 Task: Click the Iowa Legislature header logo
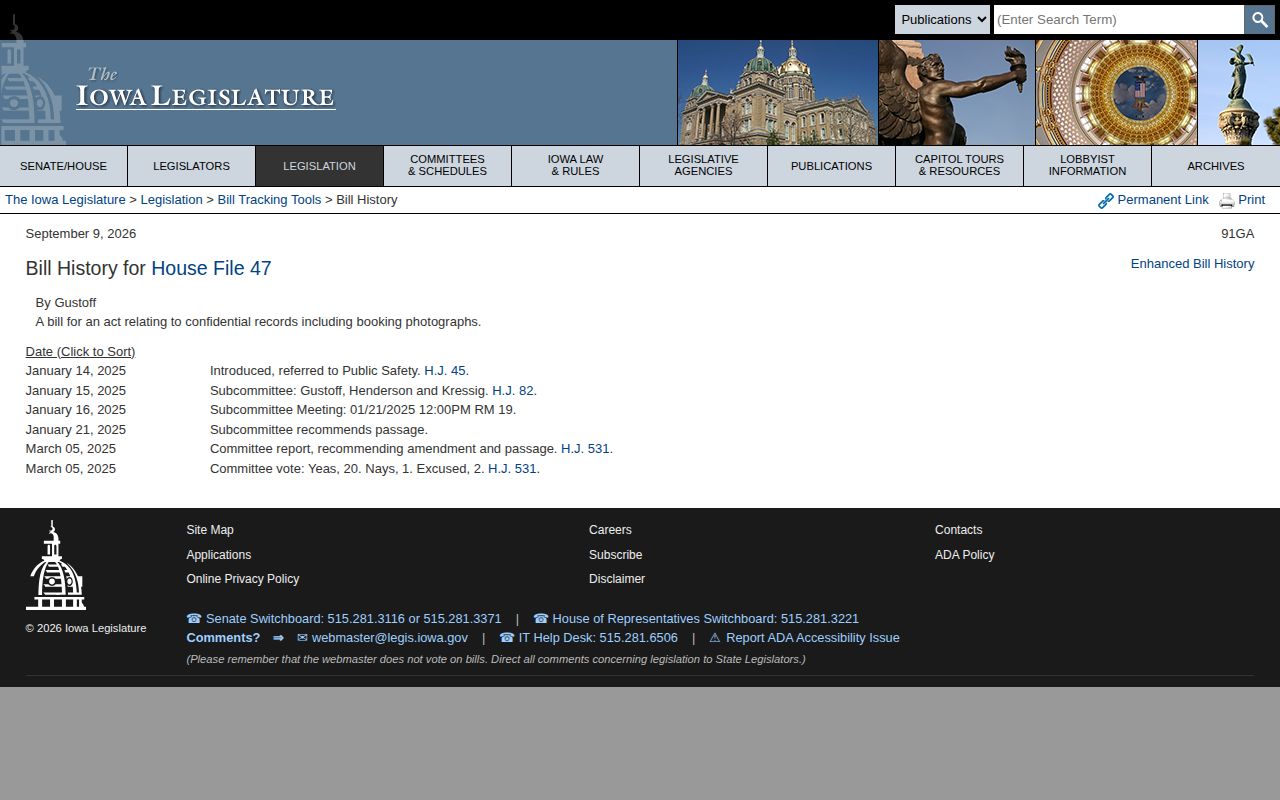point(205,89)
